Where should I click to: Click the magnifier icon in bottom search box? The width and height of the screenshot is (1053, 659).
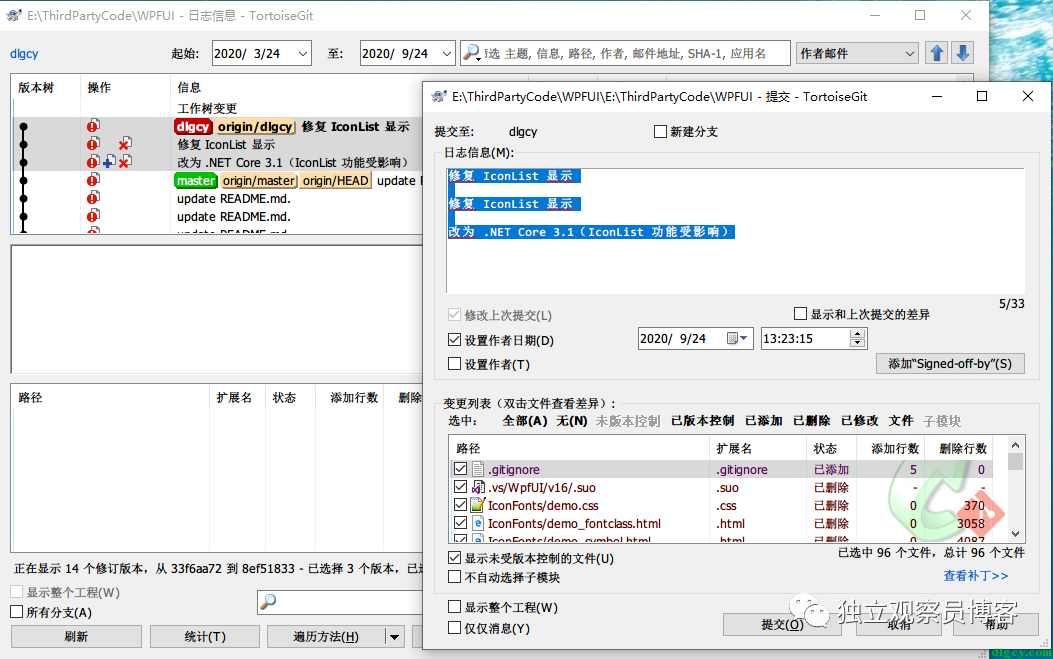point(268,601)
